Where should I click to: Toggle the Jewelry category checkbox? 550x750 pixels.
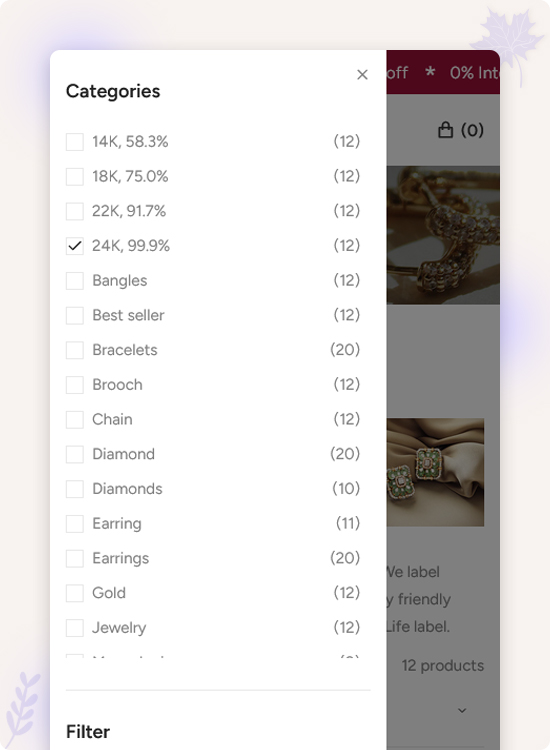(75, 628)
